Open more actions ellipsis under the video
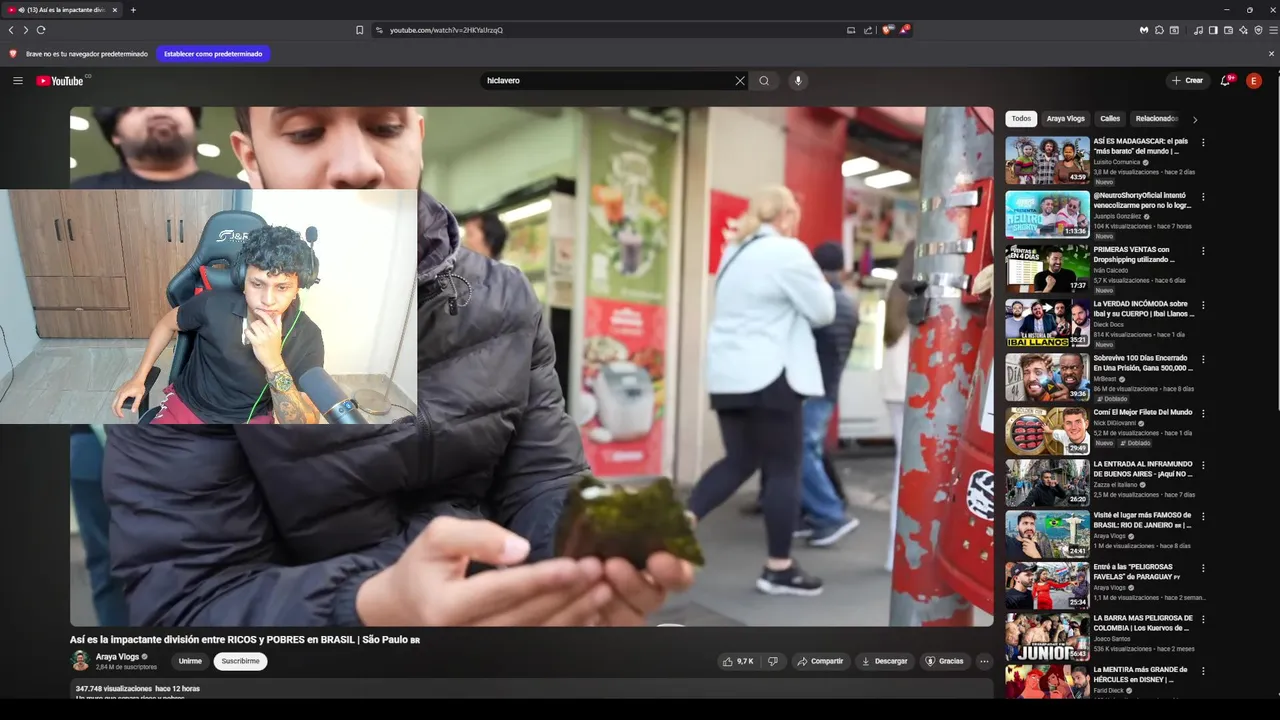The height and width of the screenshot is (720, 1280). coord(984,661)
